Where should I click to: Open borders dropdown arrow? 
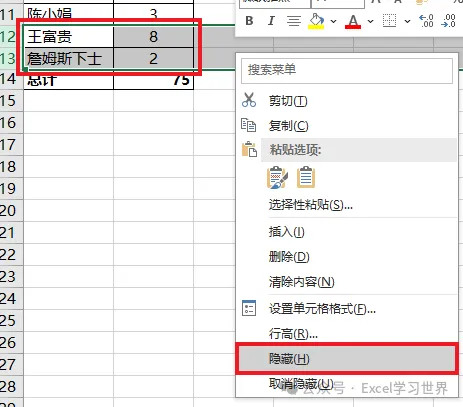[407, 21]
